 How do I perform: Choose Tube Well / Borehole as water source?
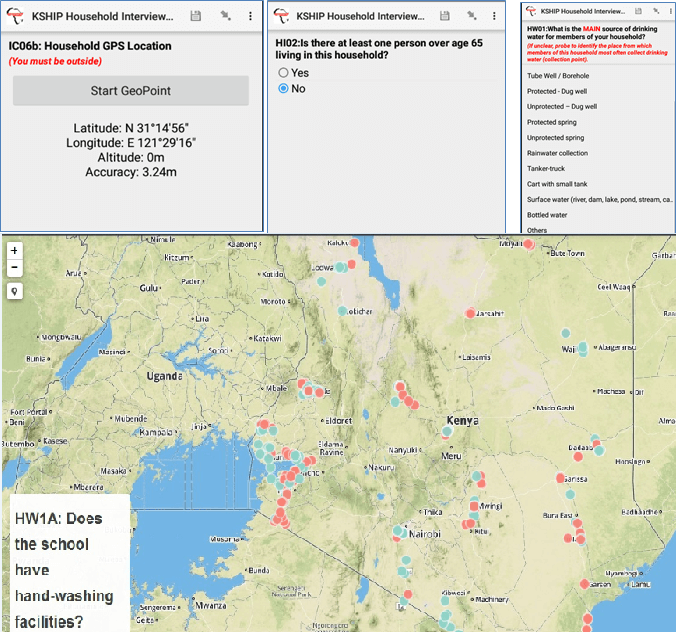click(560, 76)
